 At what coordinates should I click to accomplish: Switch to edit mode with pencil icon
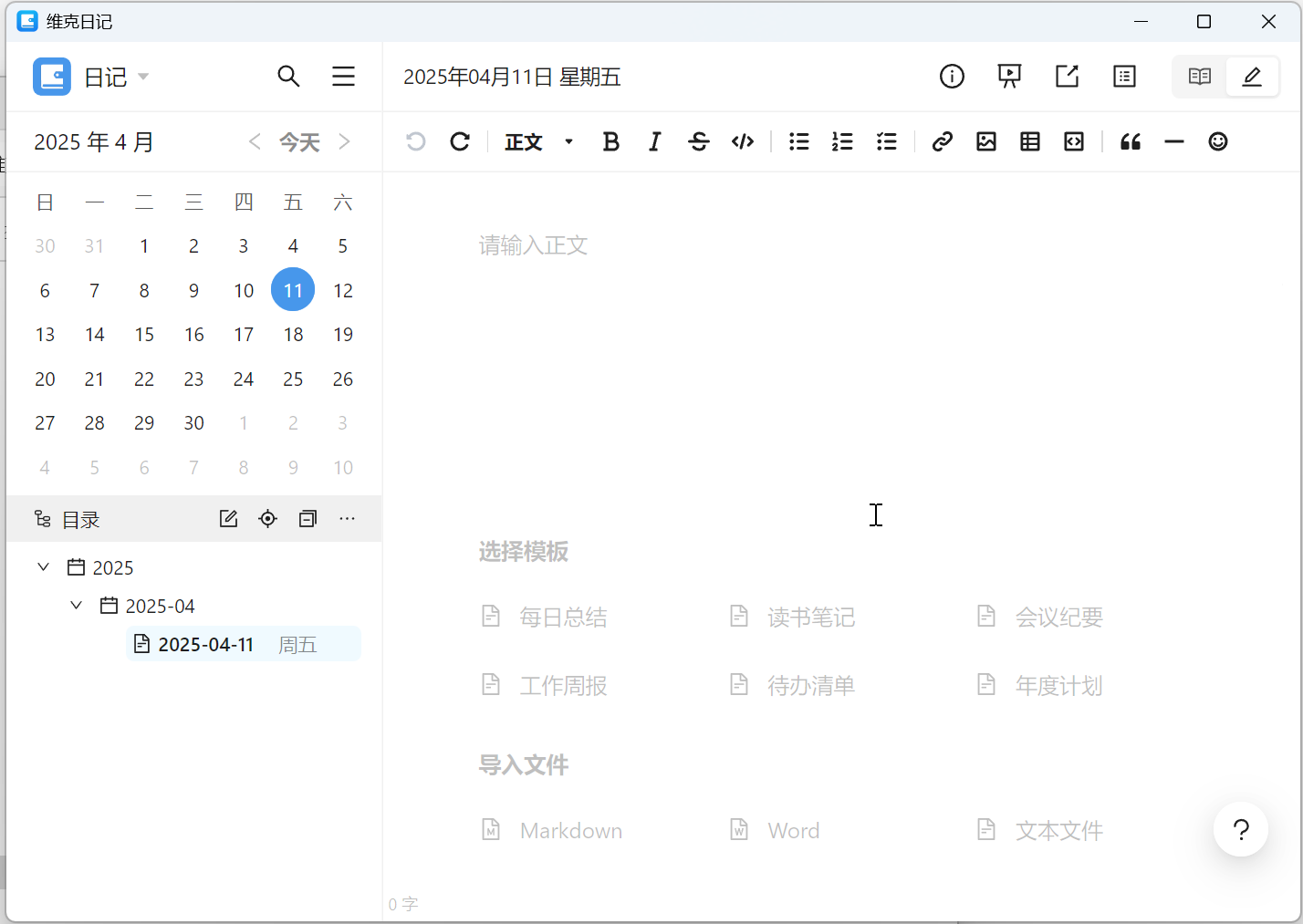(x=1252, y=77)
